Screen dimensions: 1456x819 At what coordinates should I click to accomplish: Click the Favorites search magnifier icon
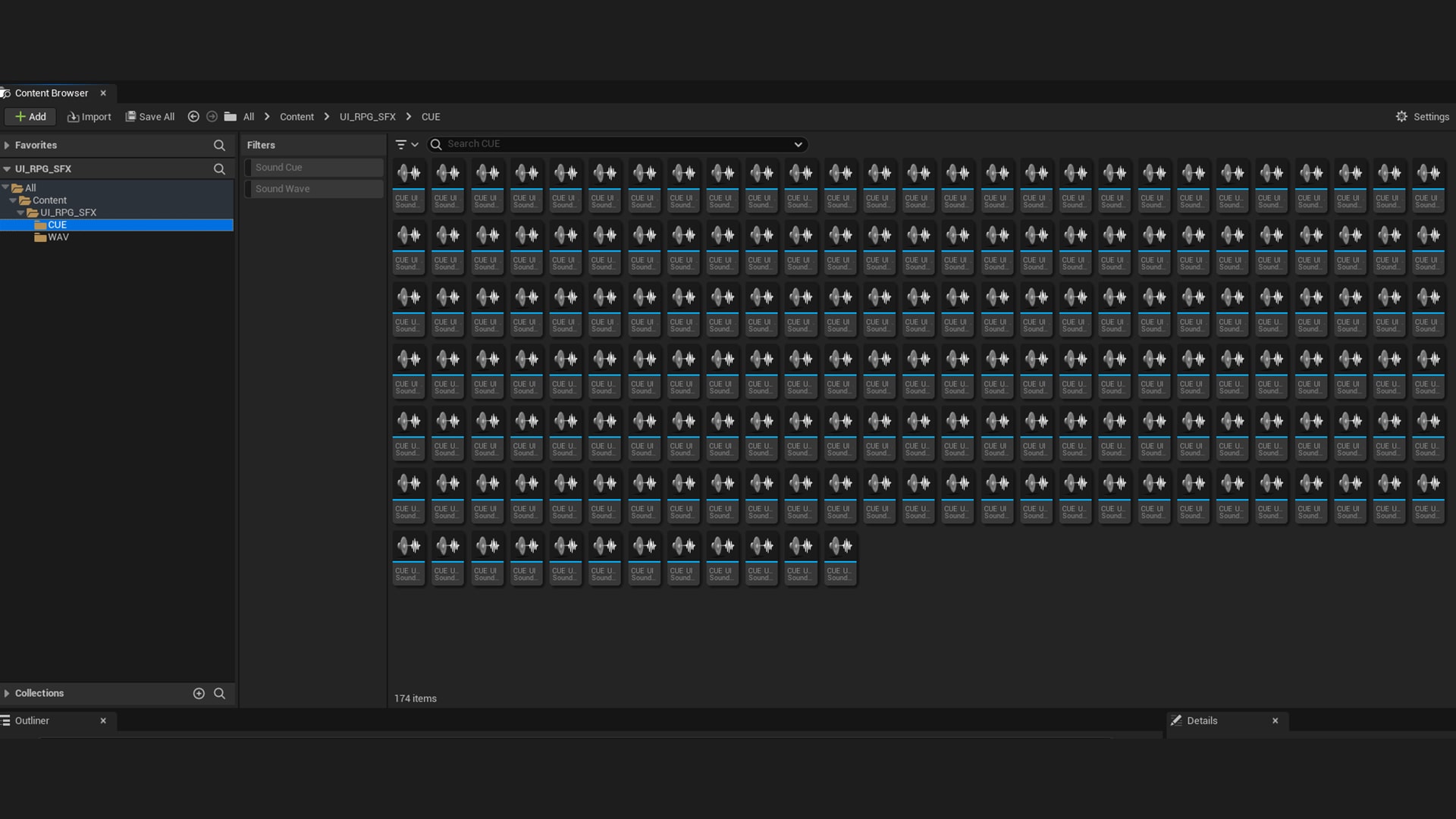[x=219, y=146]
